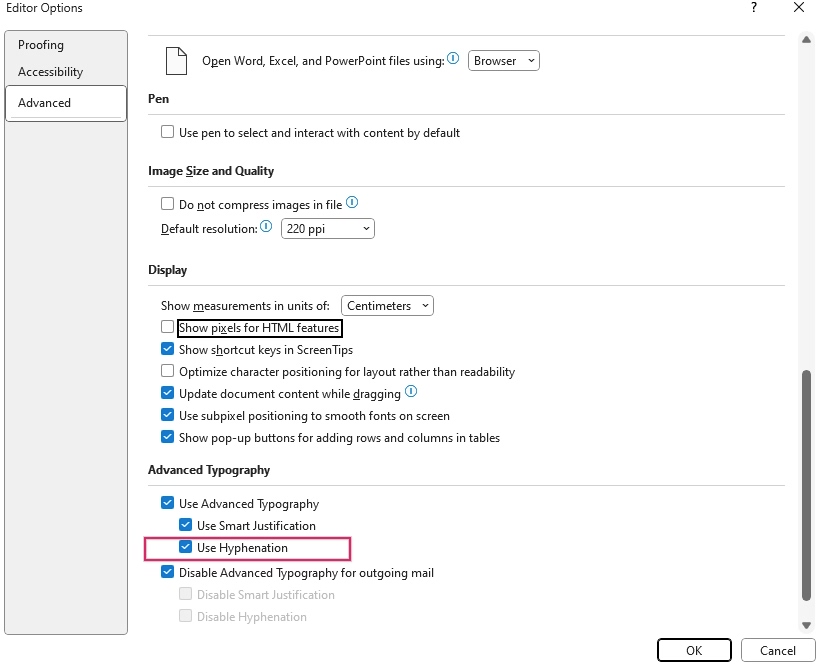Click the Help question mark icon
816x664 pixels.
pos(753,8)
